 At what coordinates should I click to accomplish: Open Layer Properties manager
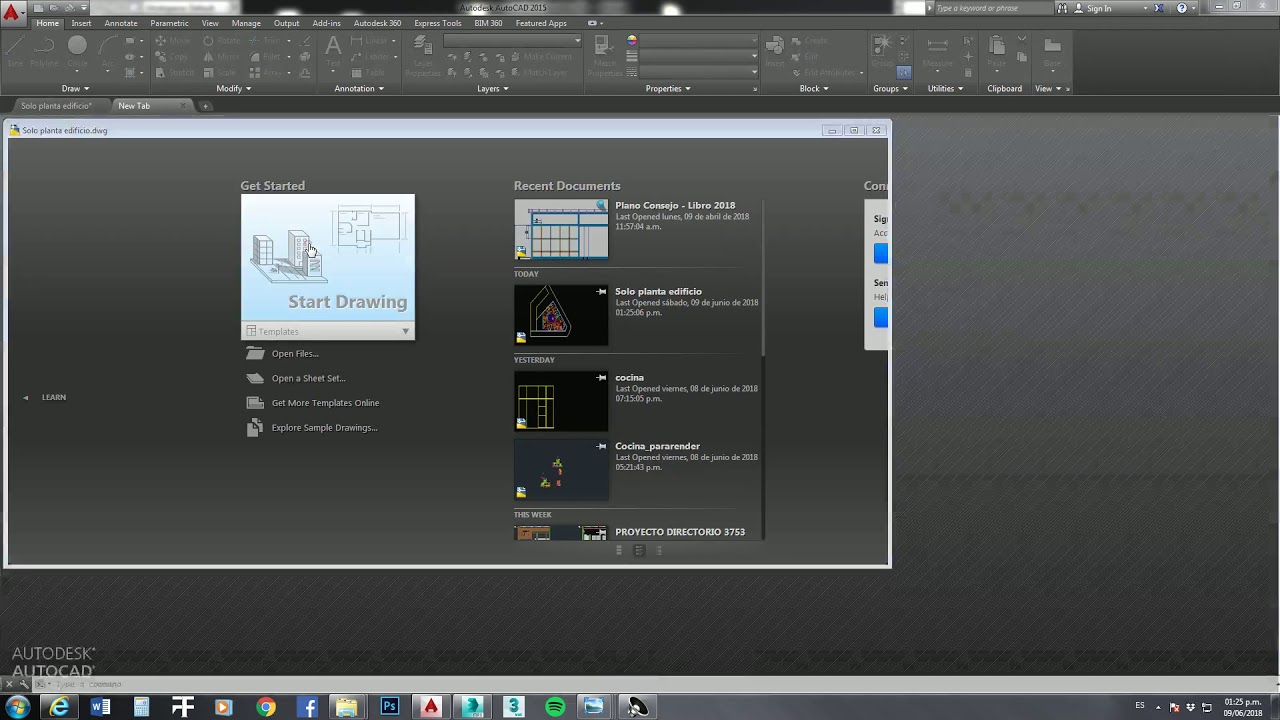tap(423, 56)
